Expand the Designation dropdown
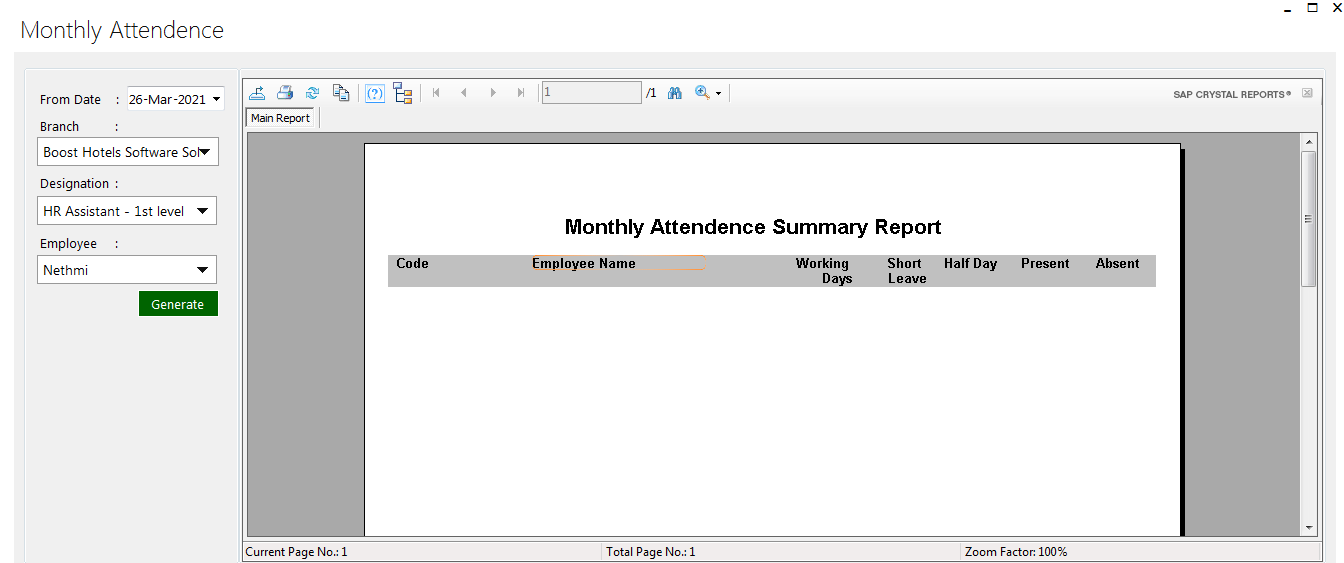The image size is (1344, 563). coord(202,211)
